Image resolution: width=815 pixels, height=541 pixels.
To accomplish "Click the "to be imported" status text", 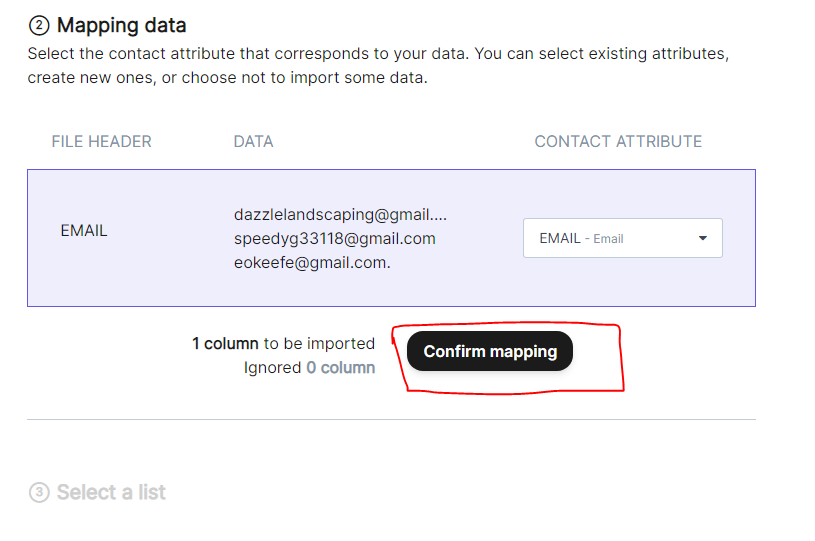I will click(x=319, y=344).
